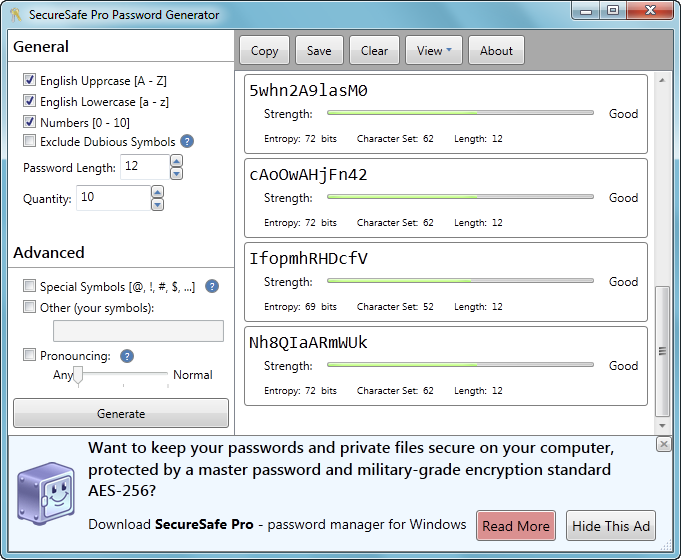
Task: Select password cAoOwAHjFn42
Action: click(x=308, y=175)
